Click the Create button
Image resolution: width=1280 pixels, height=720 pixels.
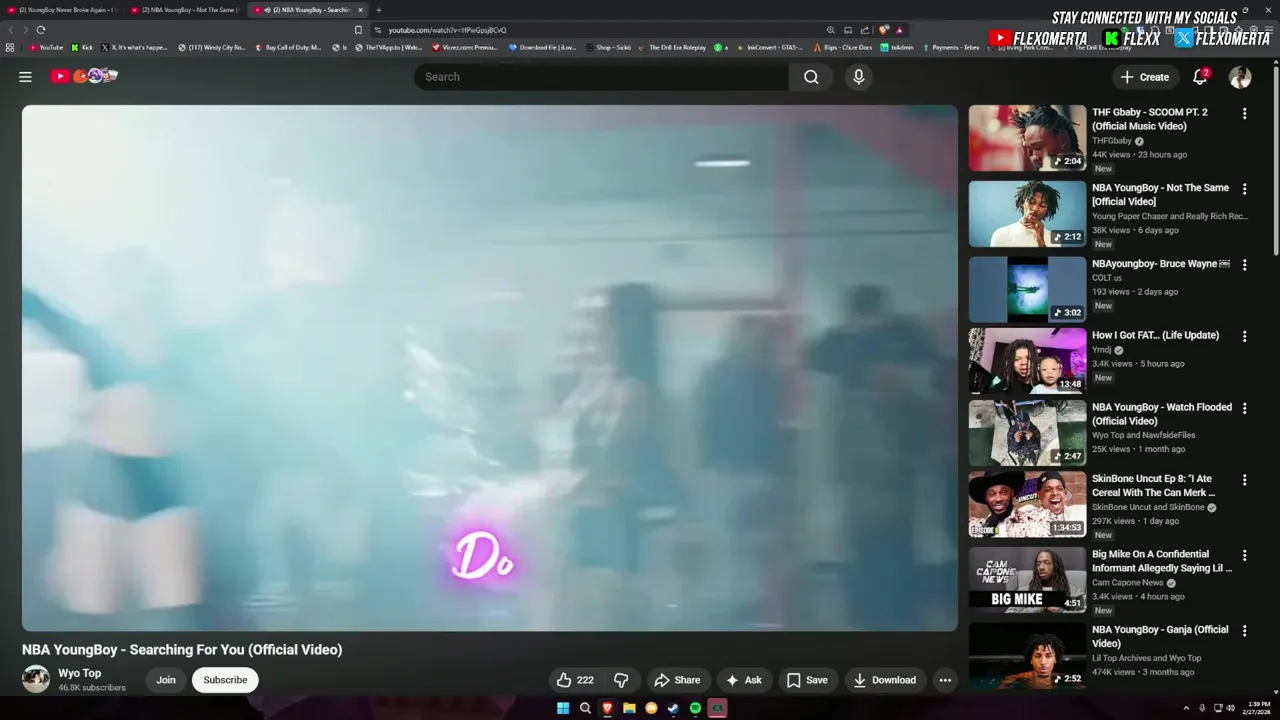click(1144, 77)
